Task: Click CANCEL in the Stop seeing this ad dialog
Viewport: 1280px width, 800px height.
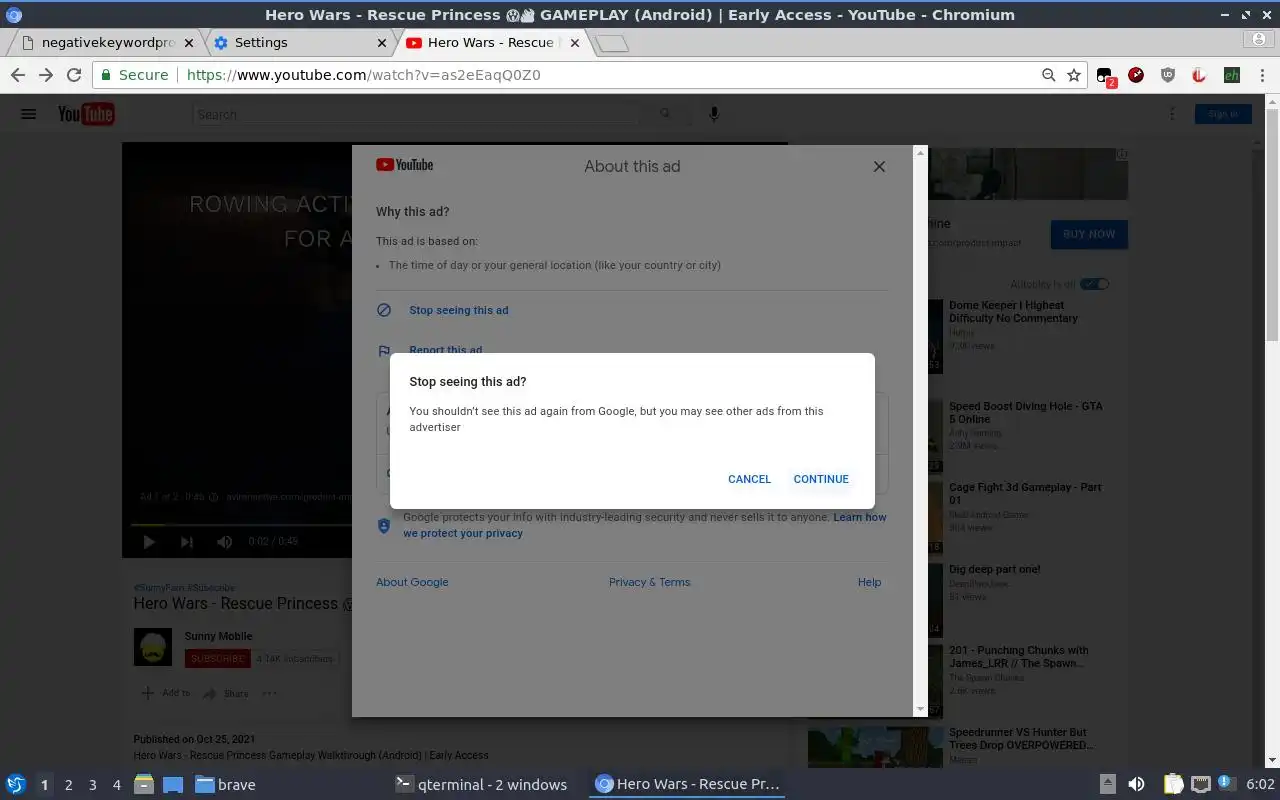Action: tap(749, 479)
